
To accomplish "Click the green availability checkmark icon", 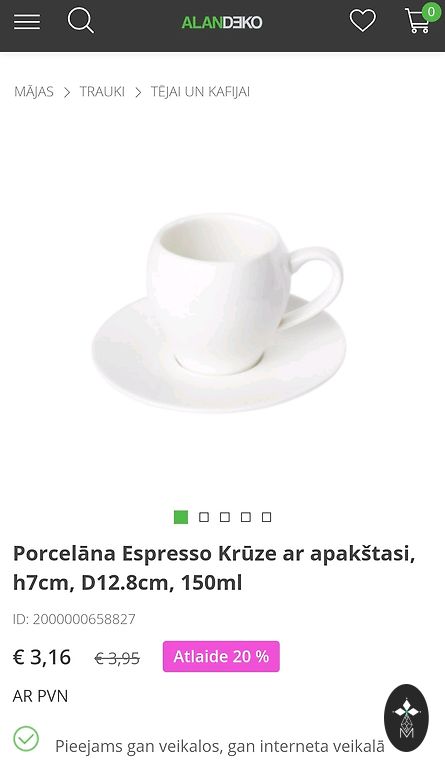I will coord(26,739).
